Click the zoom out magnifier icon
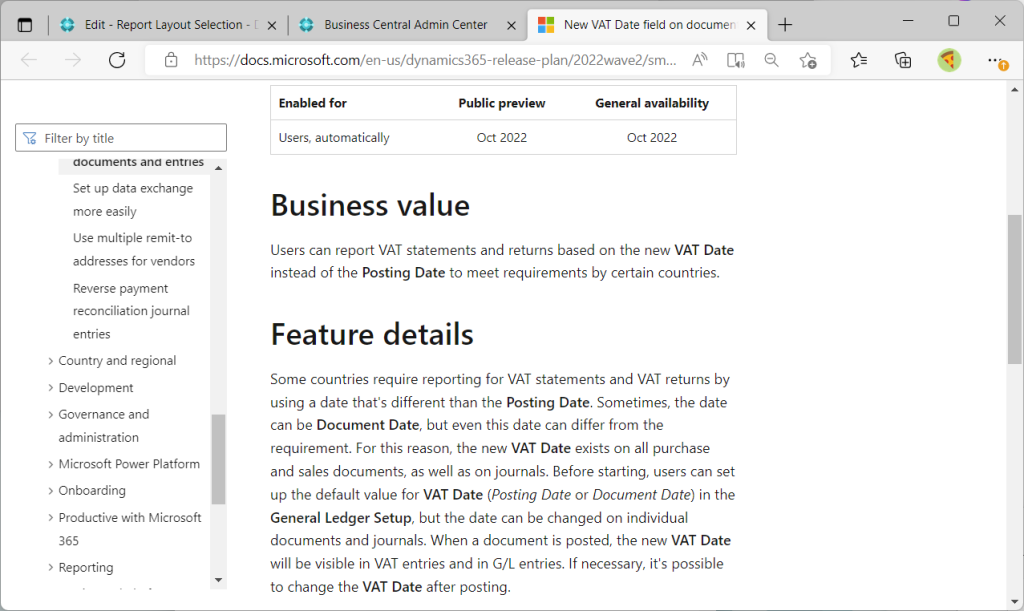Viewport: 1024px width, 611px height. point(771,61)
